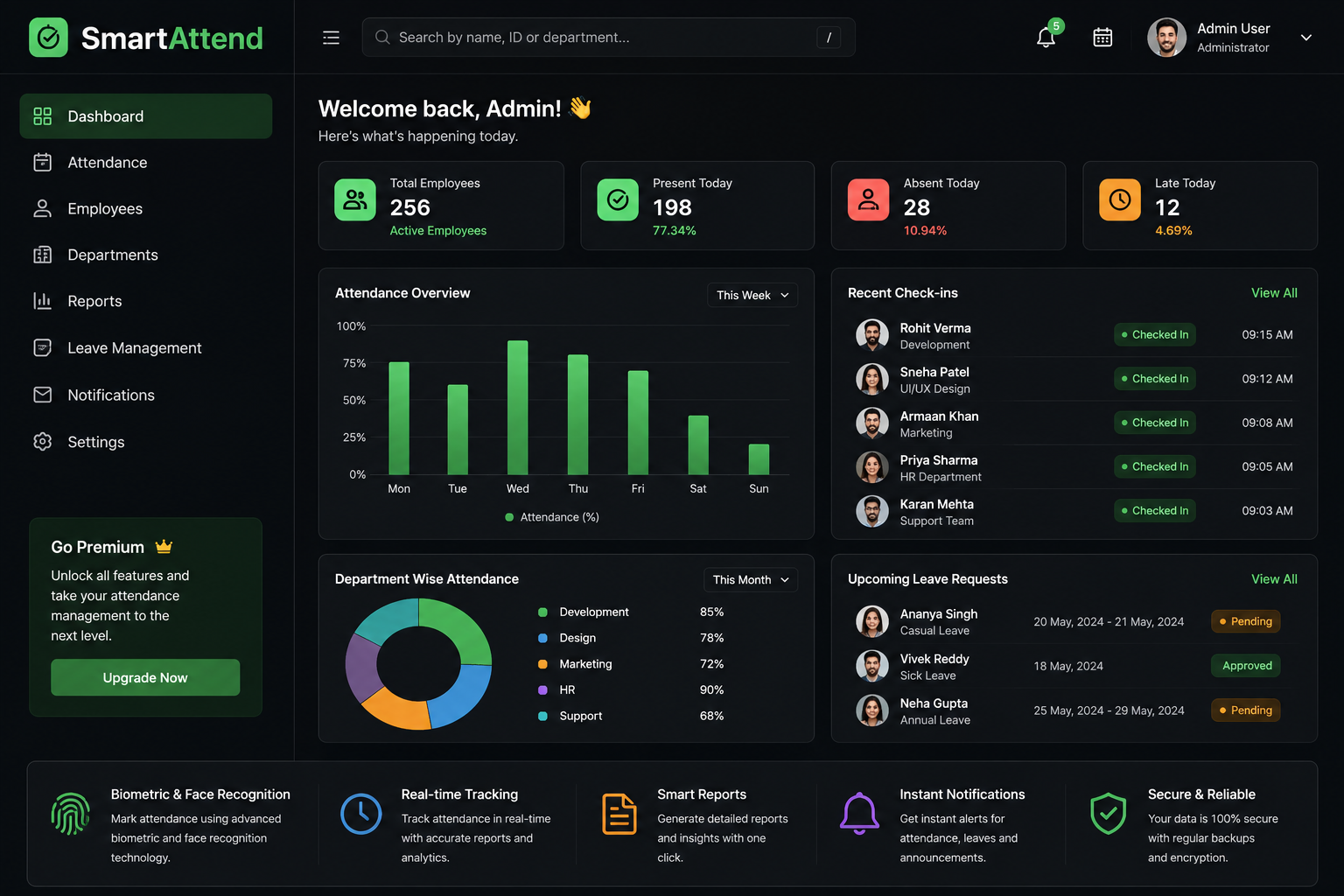The width and height of the screenshot is (1344, 896).
Task: Click the Go Premium crown icon
Action: tap(164, 547)
